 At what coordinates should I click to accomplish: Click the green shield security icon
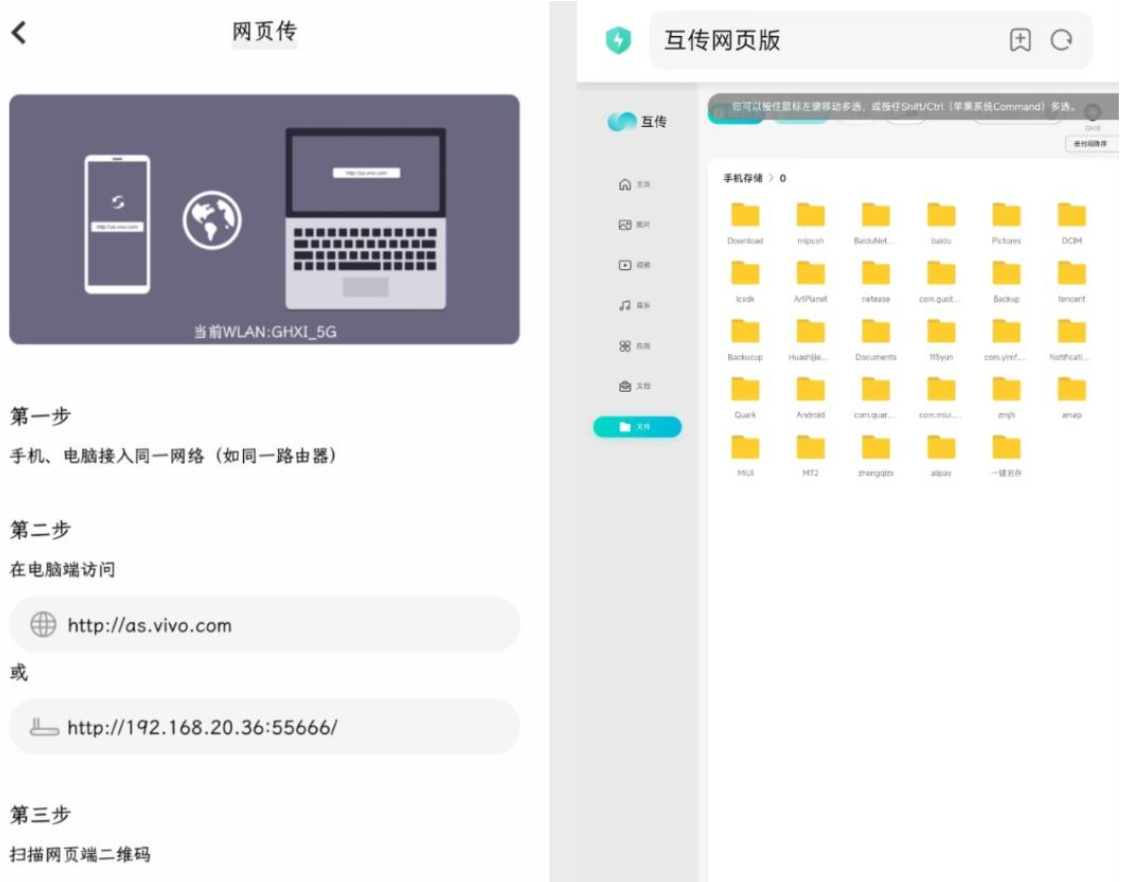(618, 40)
